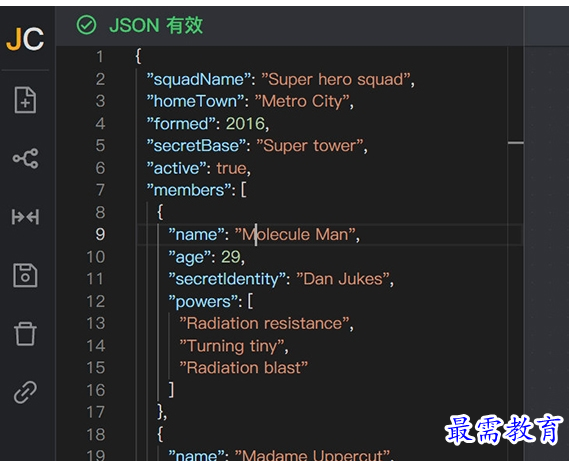This screenshot has height=461, width=569.
Task: Click the green checkmark validity icon
Action: 86,25
